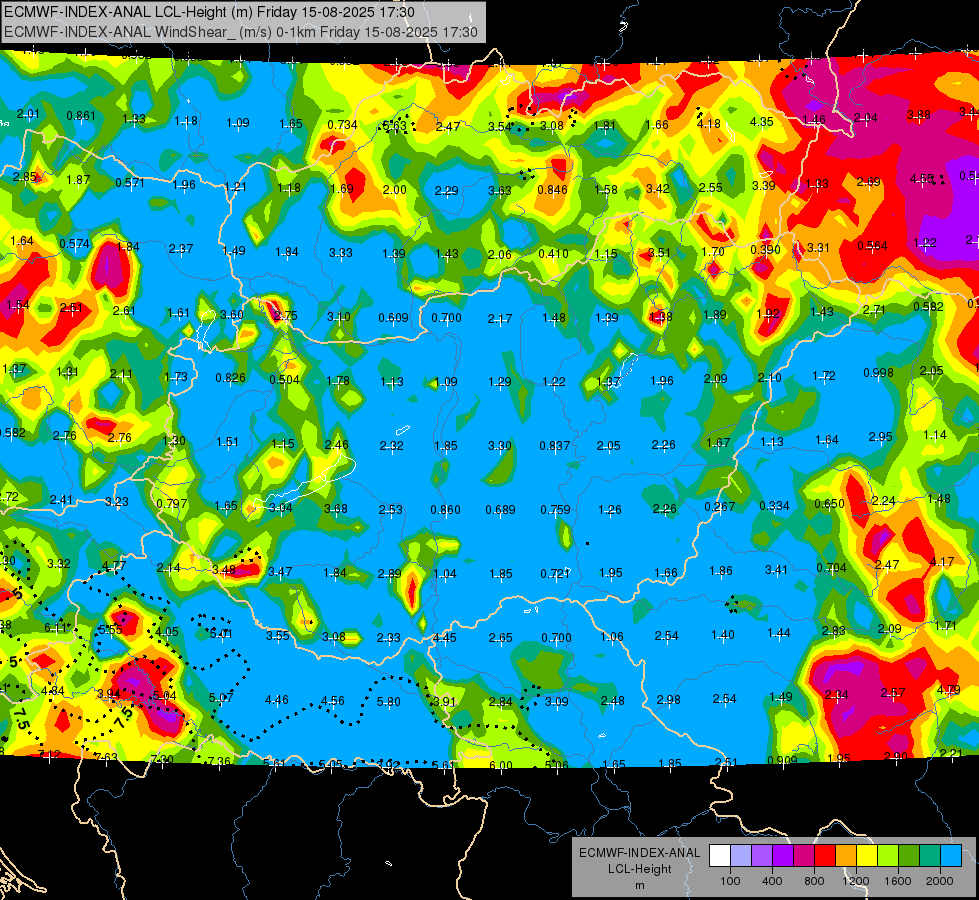
Task: Click the WindShear 0-1km title line
Action: [240, 32]
